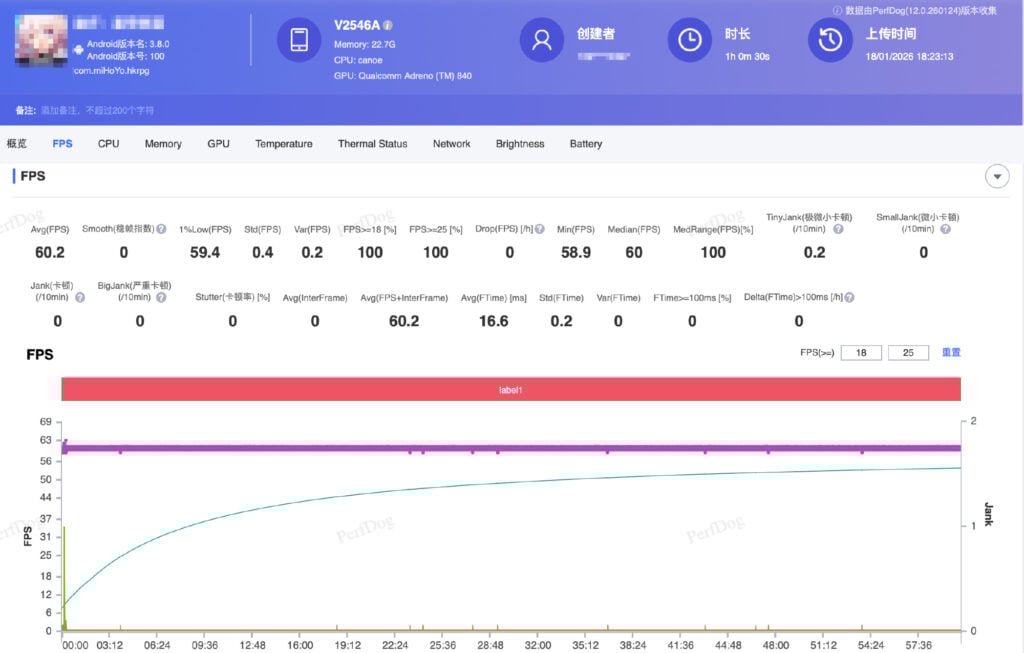
Task: Click the device info icon next to V2546A
Action: pos(390,24)
